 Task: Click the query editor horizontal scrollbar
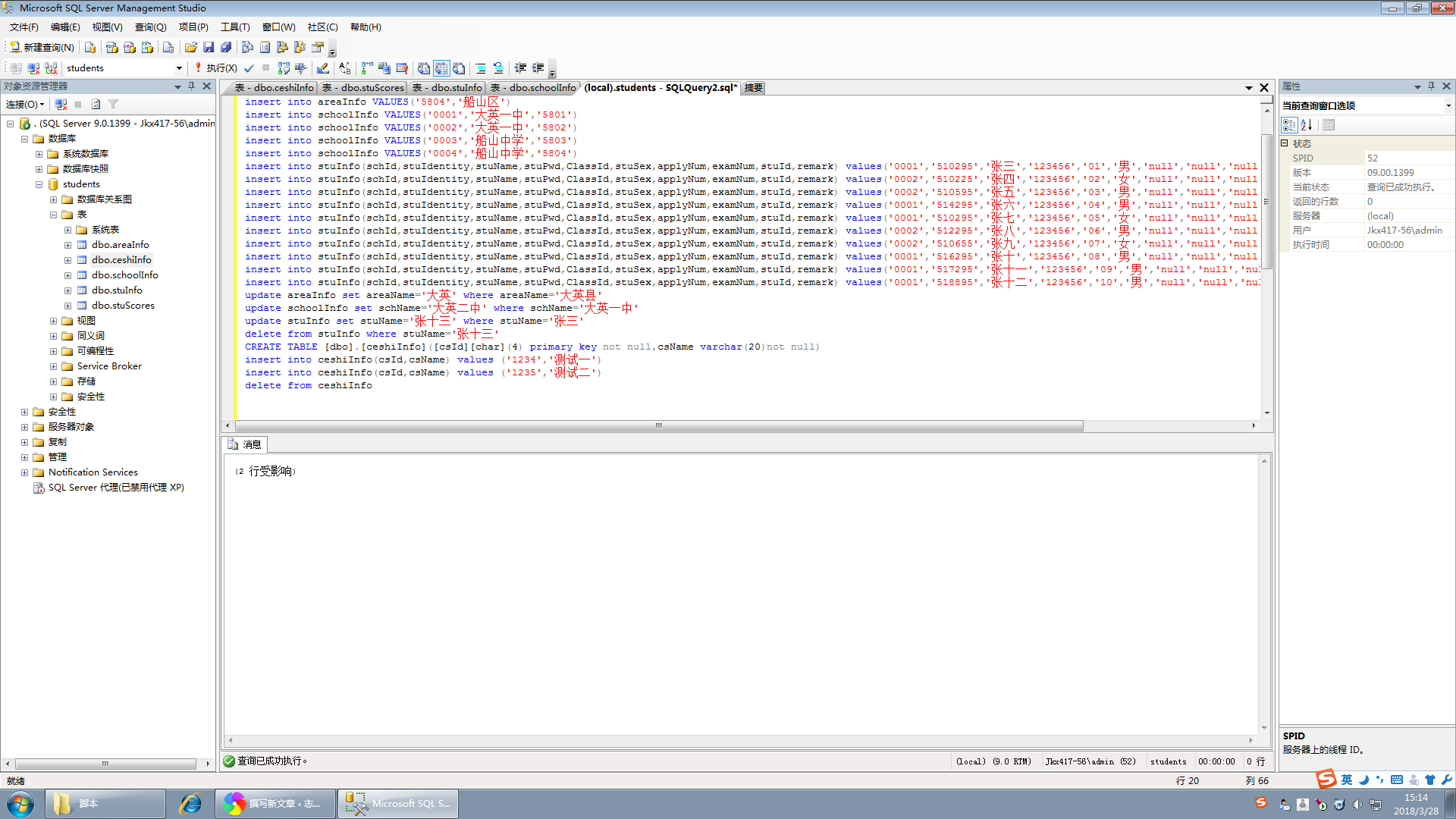(x=658, y=425)
